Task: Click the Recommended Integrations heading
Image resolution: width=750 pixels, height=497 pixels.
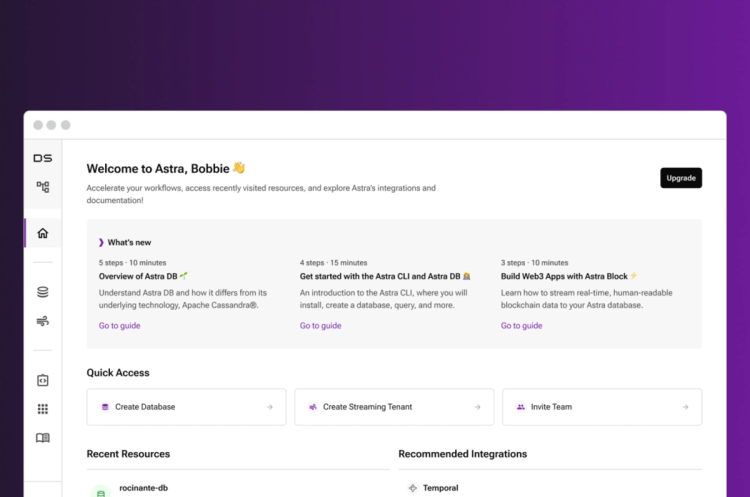Action: (463, 454)
